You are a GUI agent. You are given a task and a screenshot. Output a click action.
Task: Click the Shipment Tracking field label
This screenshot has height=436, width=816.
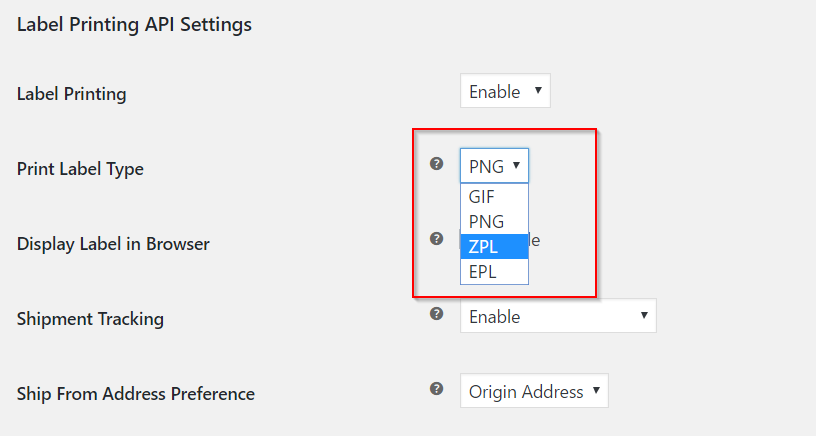click(x=90, y=319)
